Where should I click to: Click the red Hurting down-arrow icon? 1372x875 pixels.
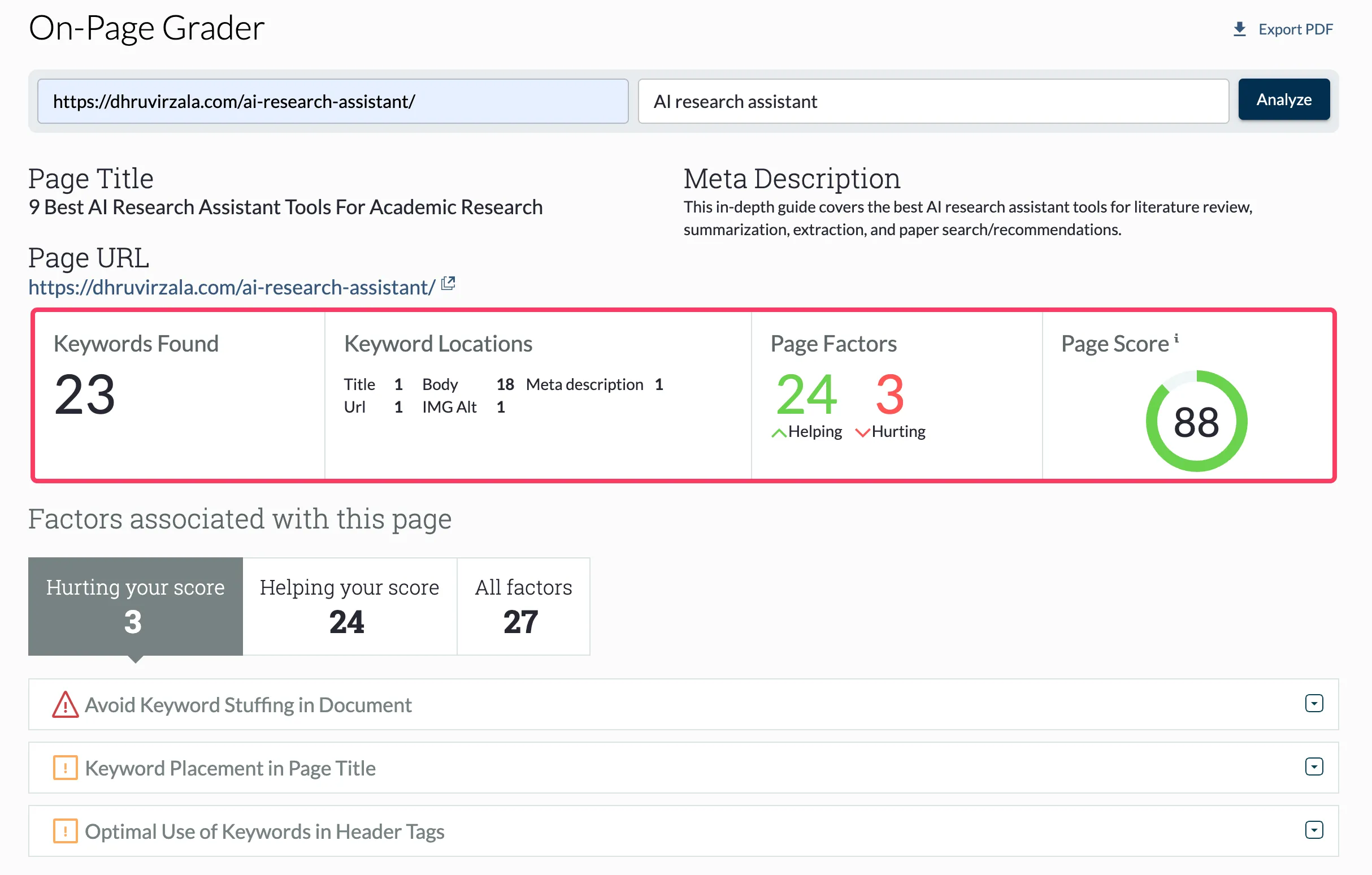[863, 432]
